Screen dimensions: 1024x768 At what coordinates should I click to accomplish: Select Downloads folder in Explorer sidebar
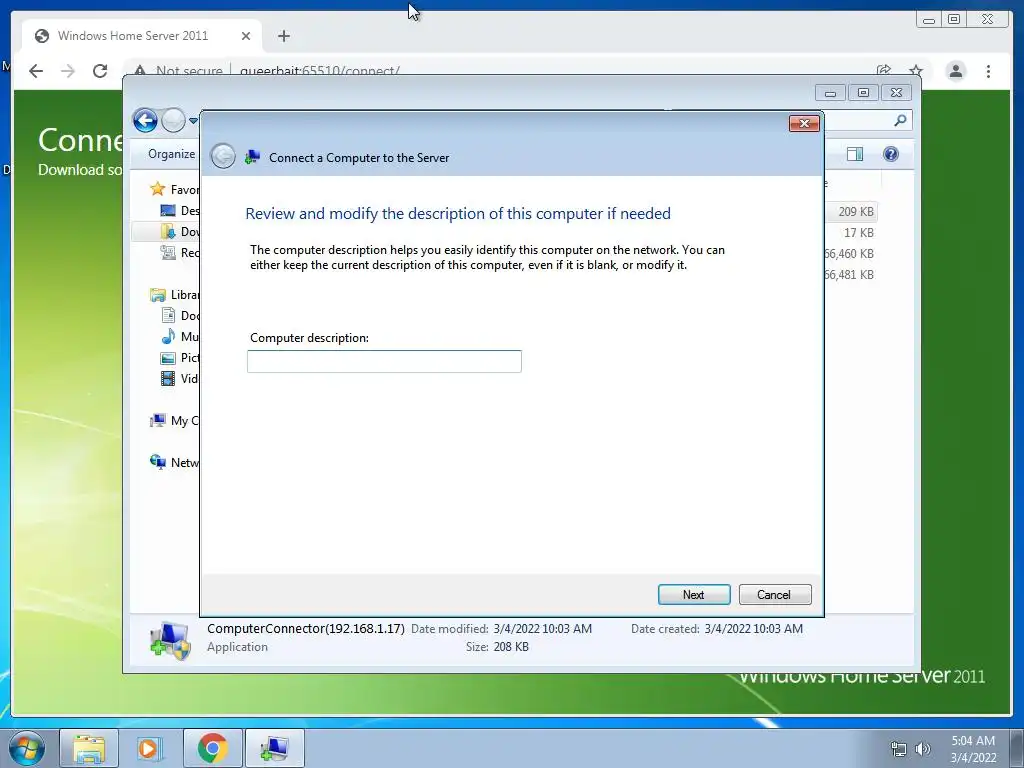(179, 231)
